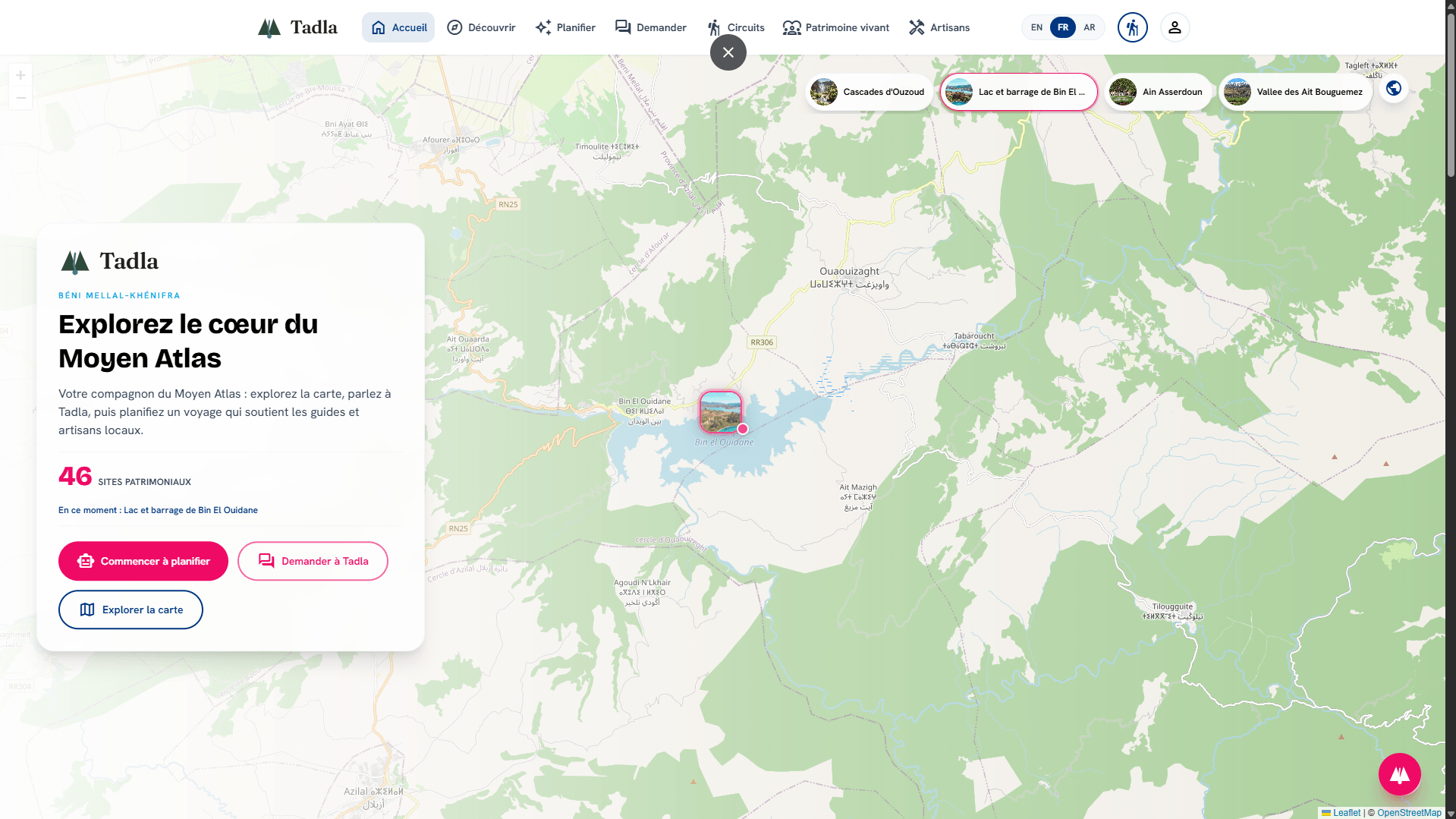Switch language to AR

click(x=1090, y=27)
